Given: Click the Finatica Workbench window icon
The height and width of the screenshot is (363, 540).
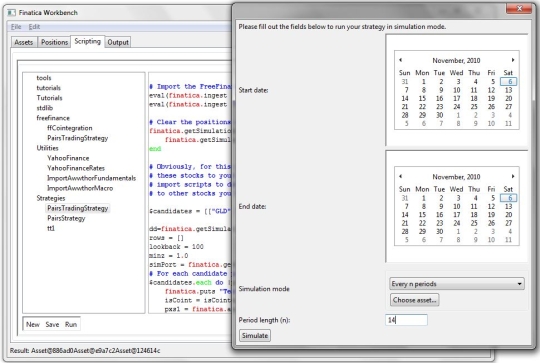Looking at the screenshot, I should pyautogui.click(x=12, y=12).
